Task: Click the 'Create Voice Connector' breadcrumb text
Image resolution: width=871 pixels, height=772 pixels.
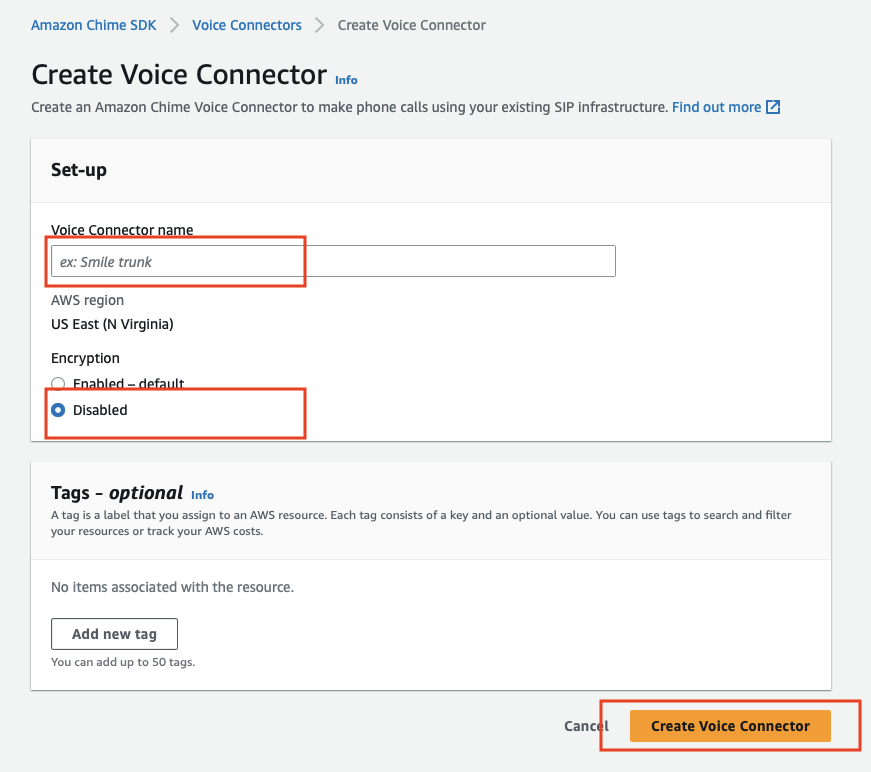Action: [412, 25]
